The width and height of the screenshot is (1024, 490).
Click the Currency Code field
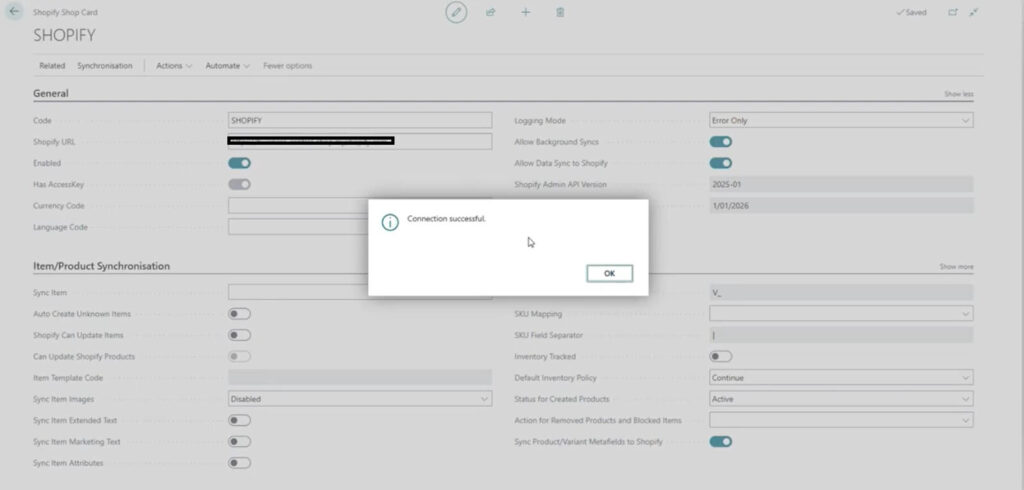(298, 206)
